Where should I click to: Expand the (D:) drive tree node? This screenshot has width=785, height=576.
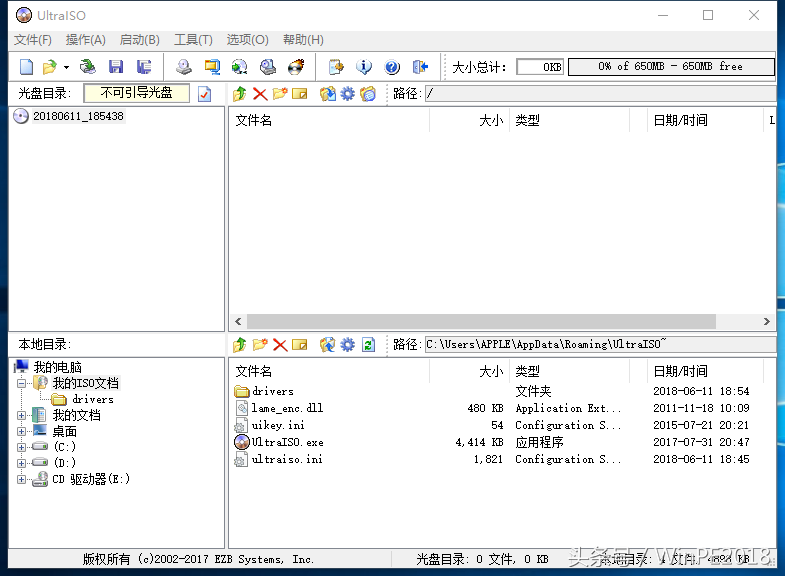point(22,463)
